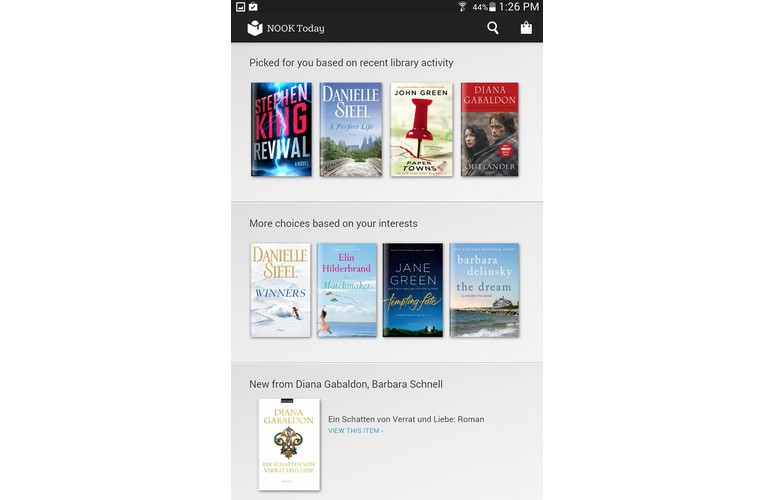Tap the battery status indicator
Screen dimensions: 775x500
[492, 7]
